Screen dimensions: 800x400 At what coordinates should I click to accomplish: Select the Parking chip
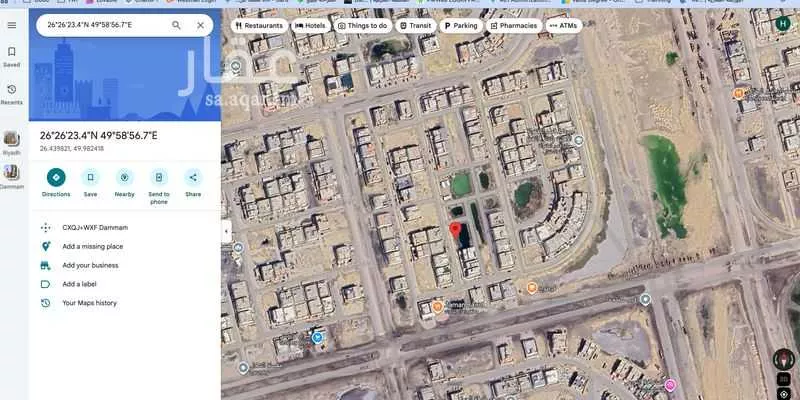point(461,25)
